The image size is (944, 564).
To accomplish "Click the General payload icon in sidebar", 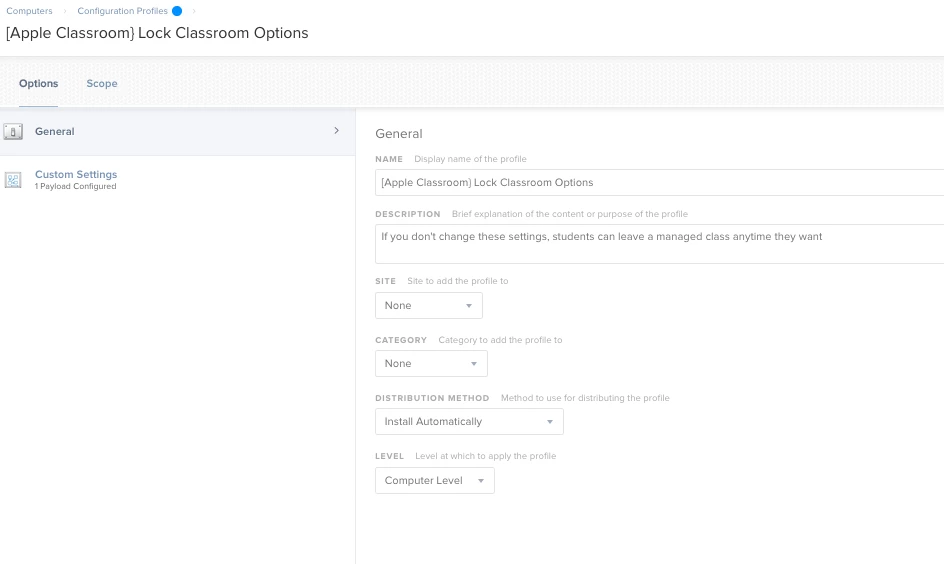I will [13, 132].
